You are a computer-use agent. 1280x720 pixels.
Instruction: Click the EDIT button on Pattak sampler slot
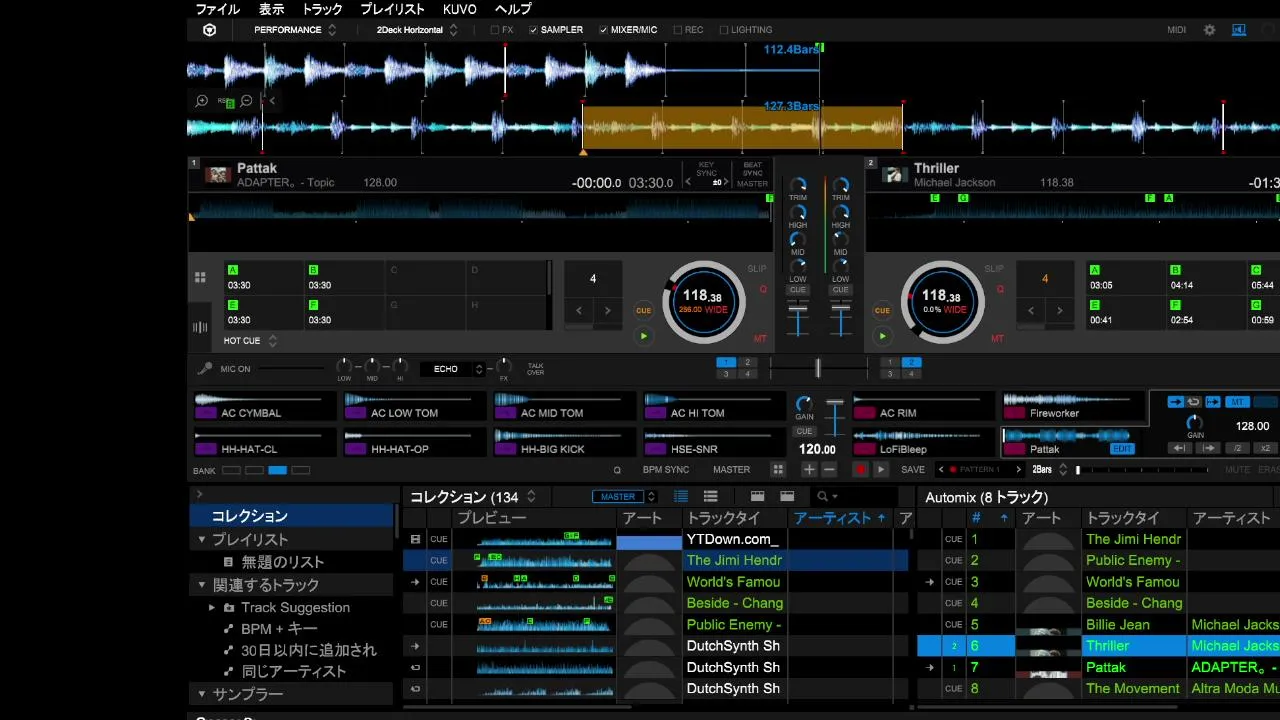(1122, 449)
